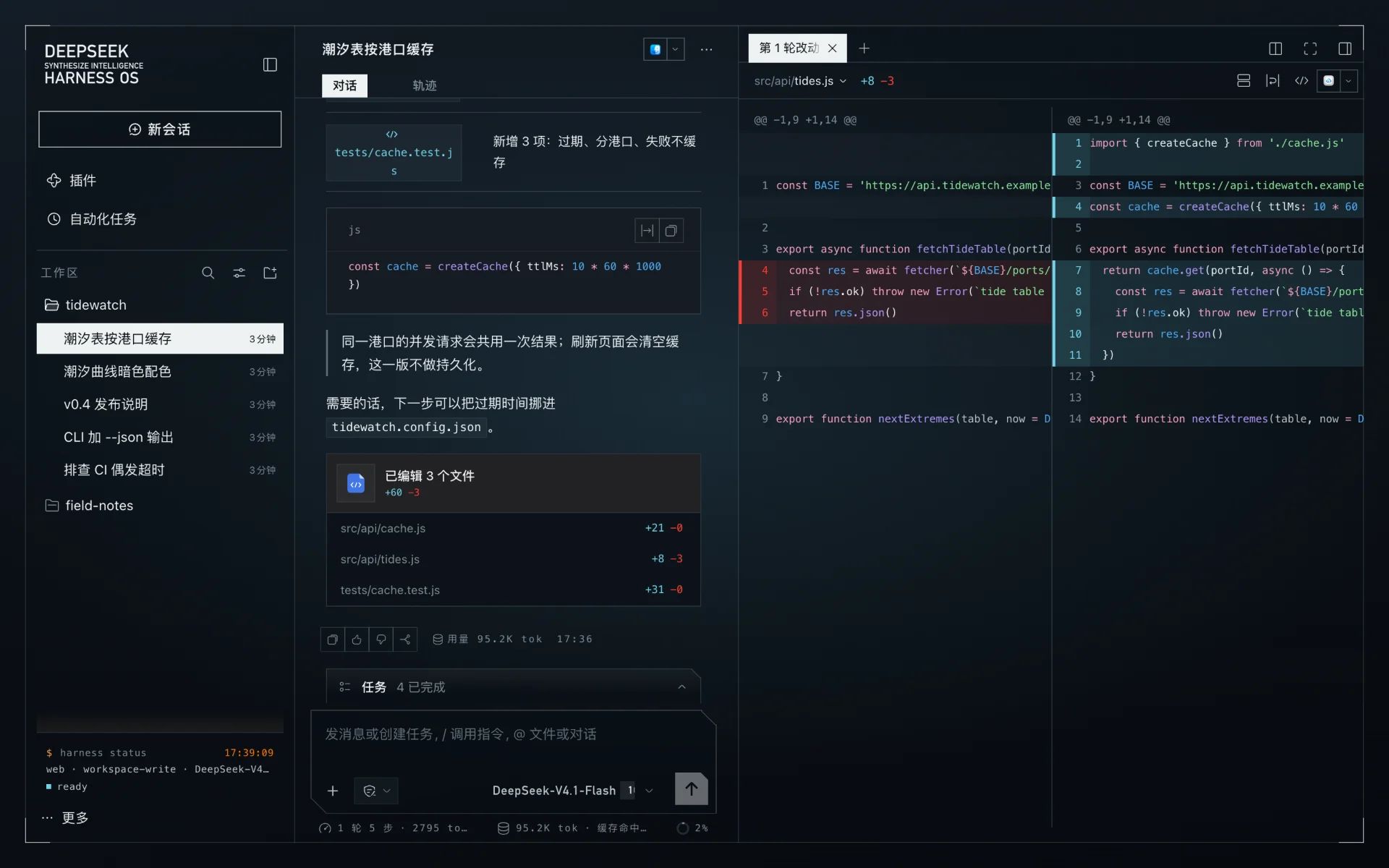The width and height of the screenshot is (1389, 868).
Task: Switch to the 轨迹 tab
Action: click(x=425, y=85)
